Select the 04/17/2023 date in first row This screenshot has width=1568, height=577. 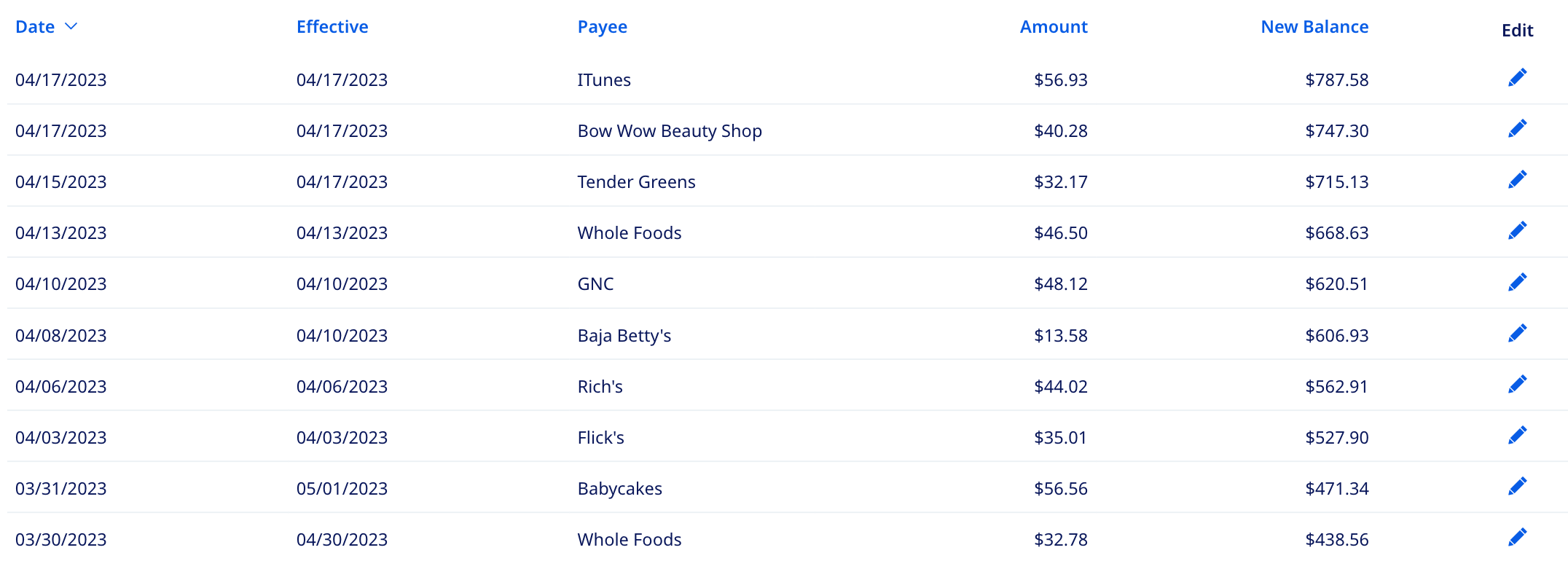click(x=61, y=80)
